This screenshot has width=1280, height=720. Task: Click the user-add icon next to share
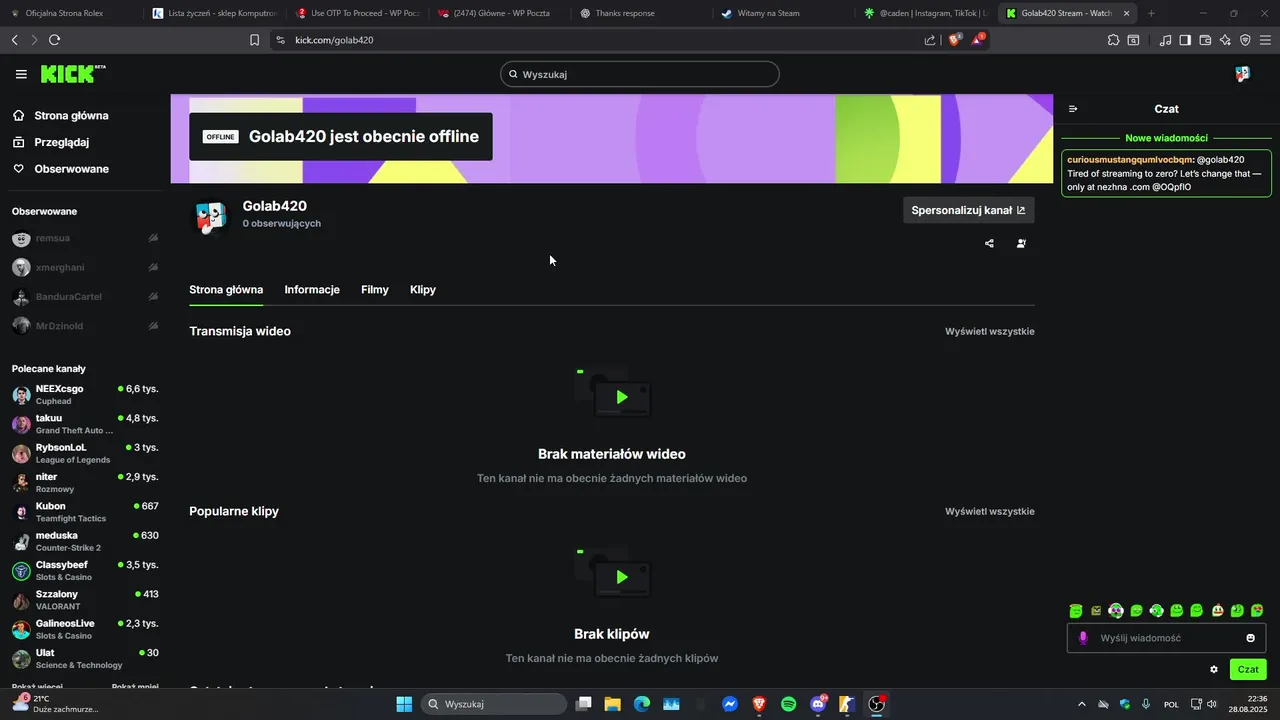(1021, 243)
